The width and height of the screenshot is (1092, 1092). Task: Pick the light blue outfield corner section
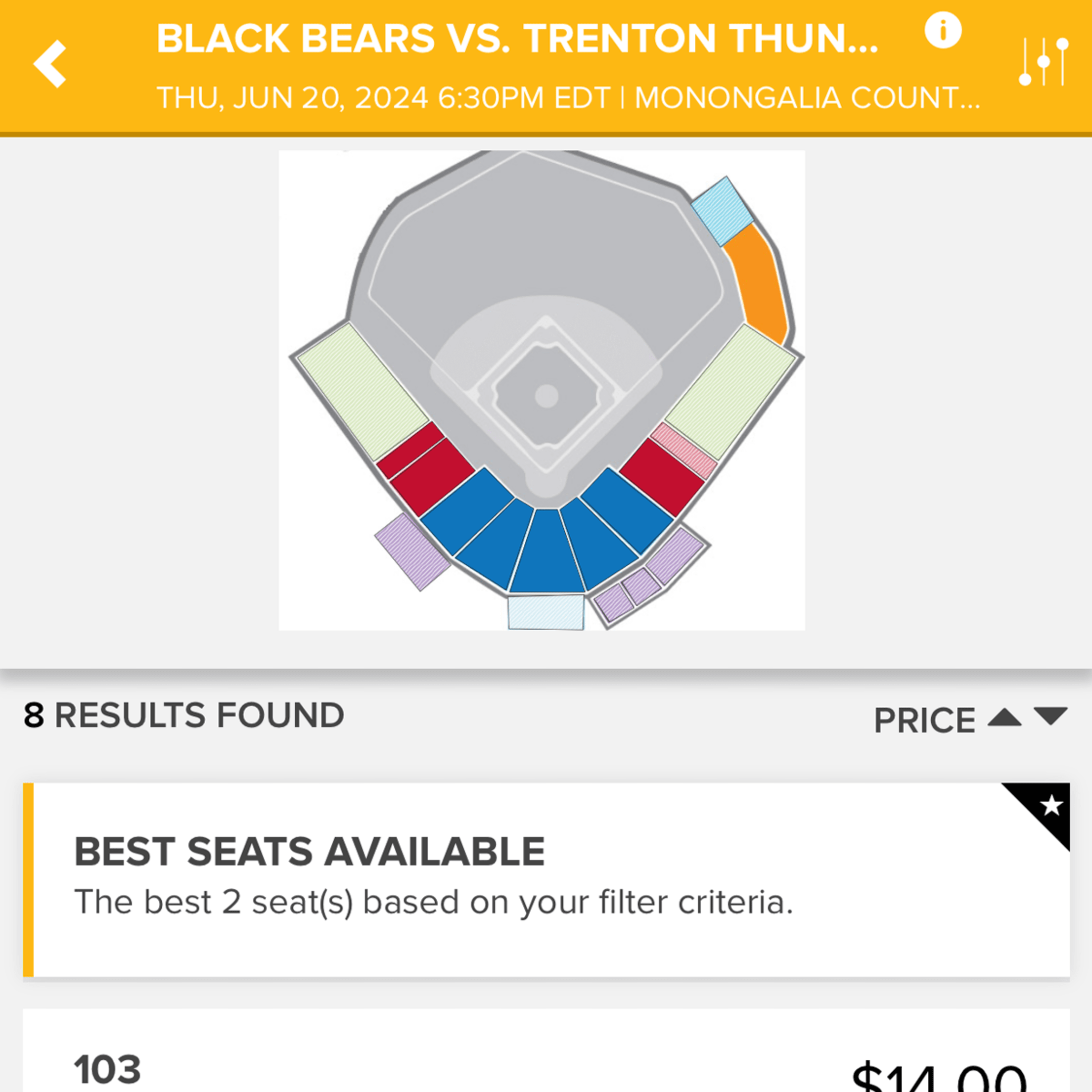click(722, 211)
